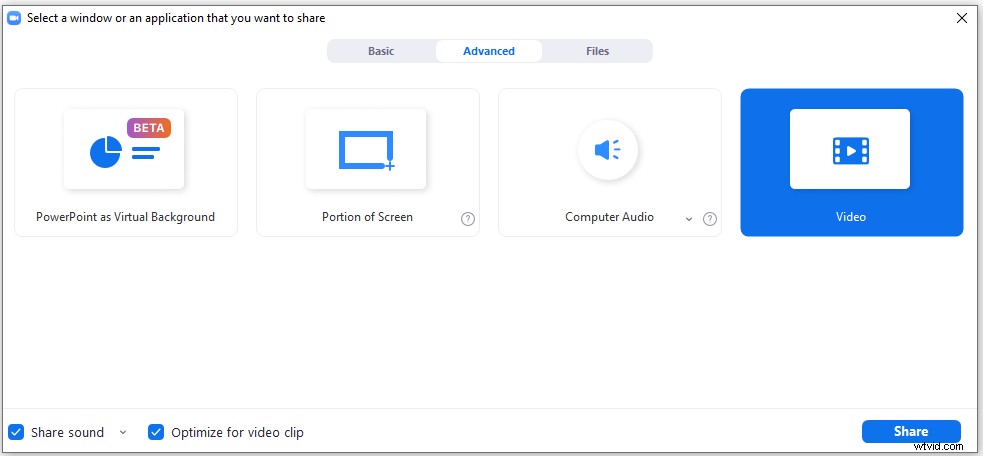
Task: Uncheck the Share sound checkbox
Action: [x=16, y=432]
